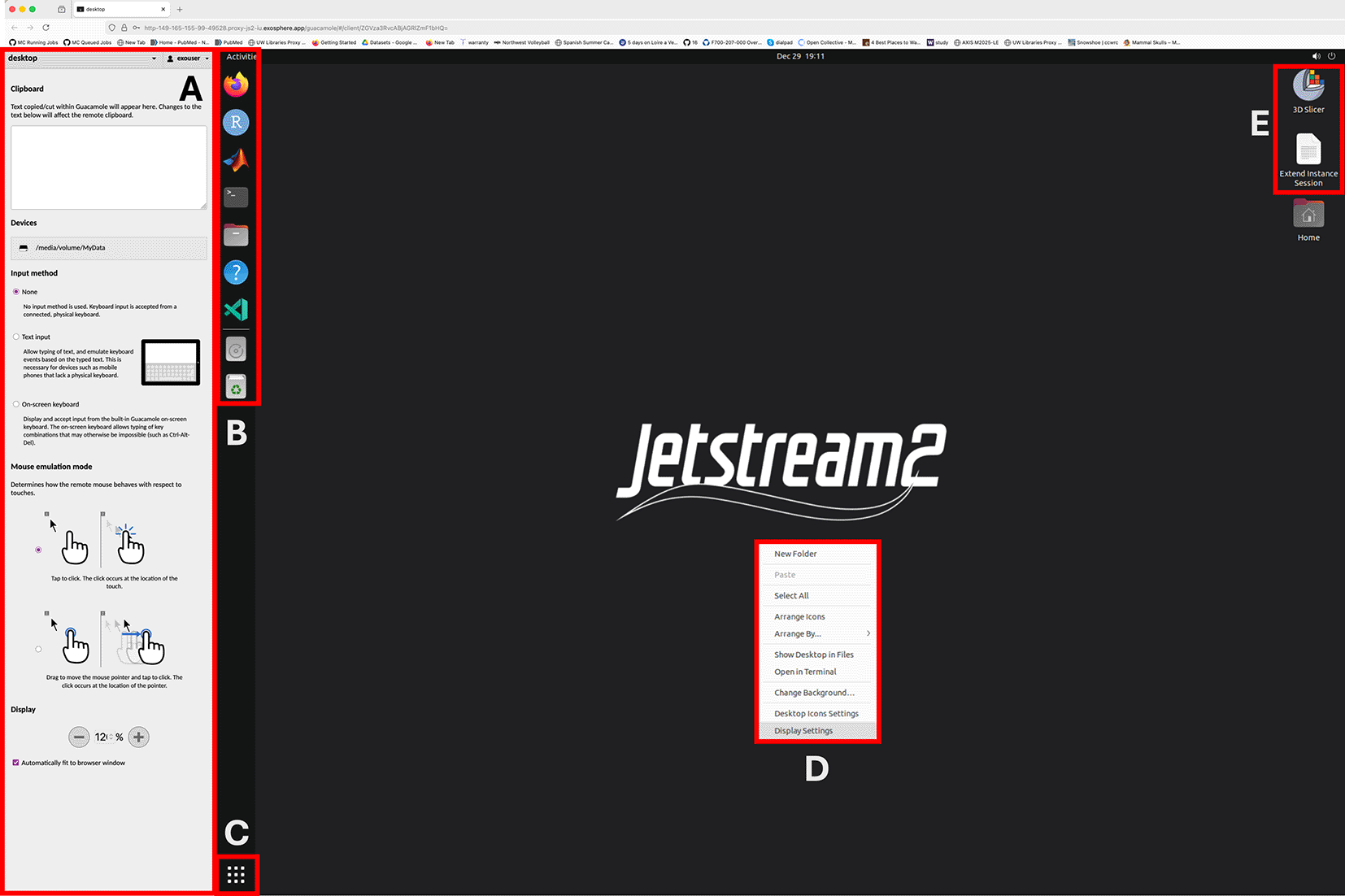Open 3D Slicer desktop icon
Image resolution: width=1345 pixels, height=896 pixels.
pos(1308,86)
